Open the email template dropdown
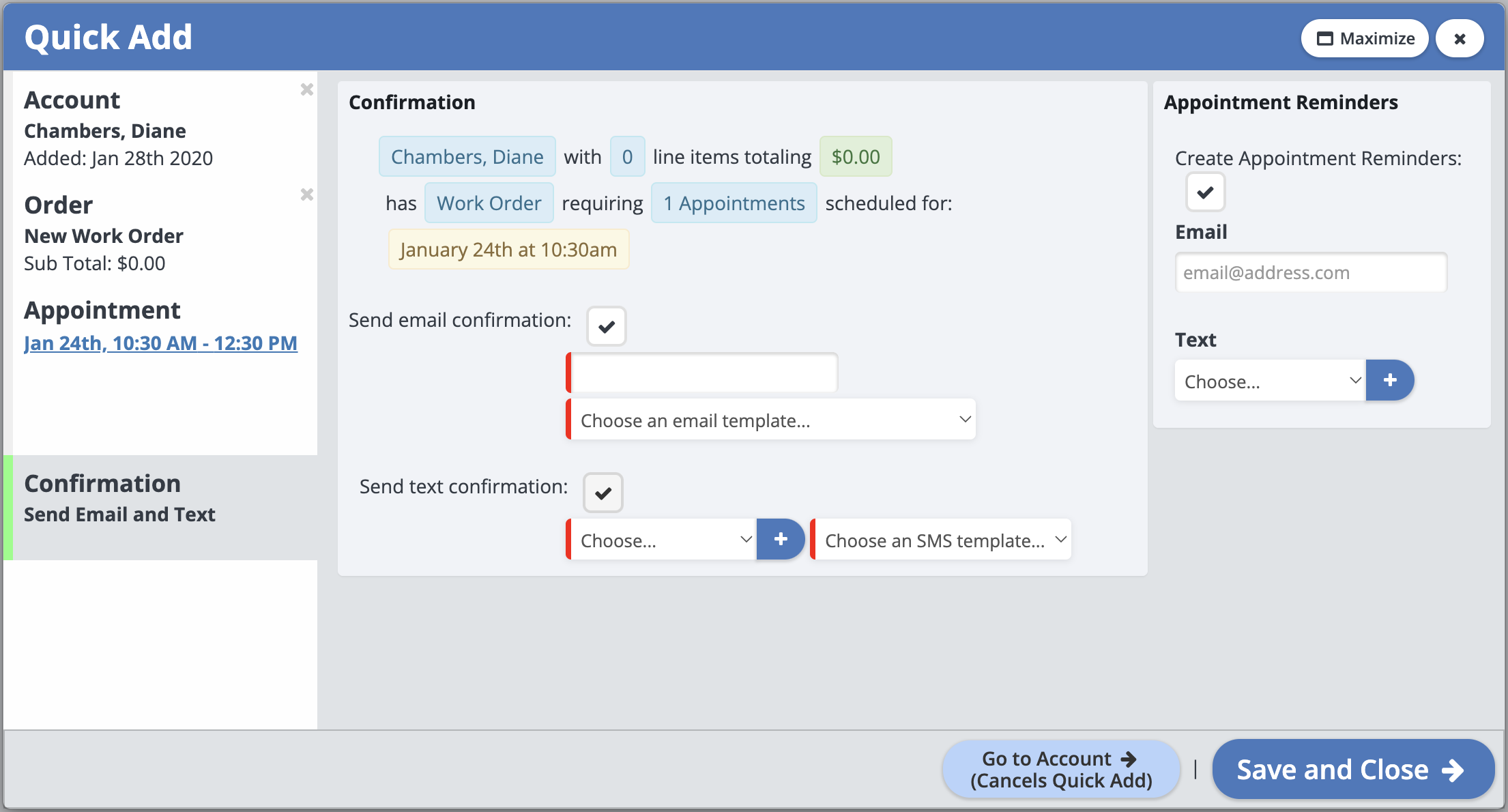Image resolution: width=1508 pixels, height=812 pixels. point(772,420)
